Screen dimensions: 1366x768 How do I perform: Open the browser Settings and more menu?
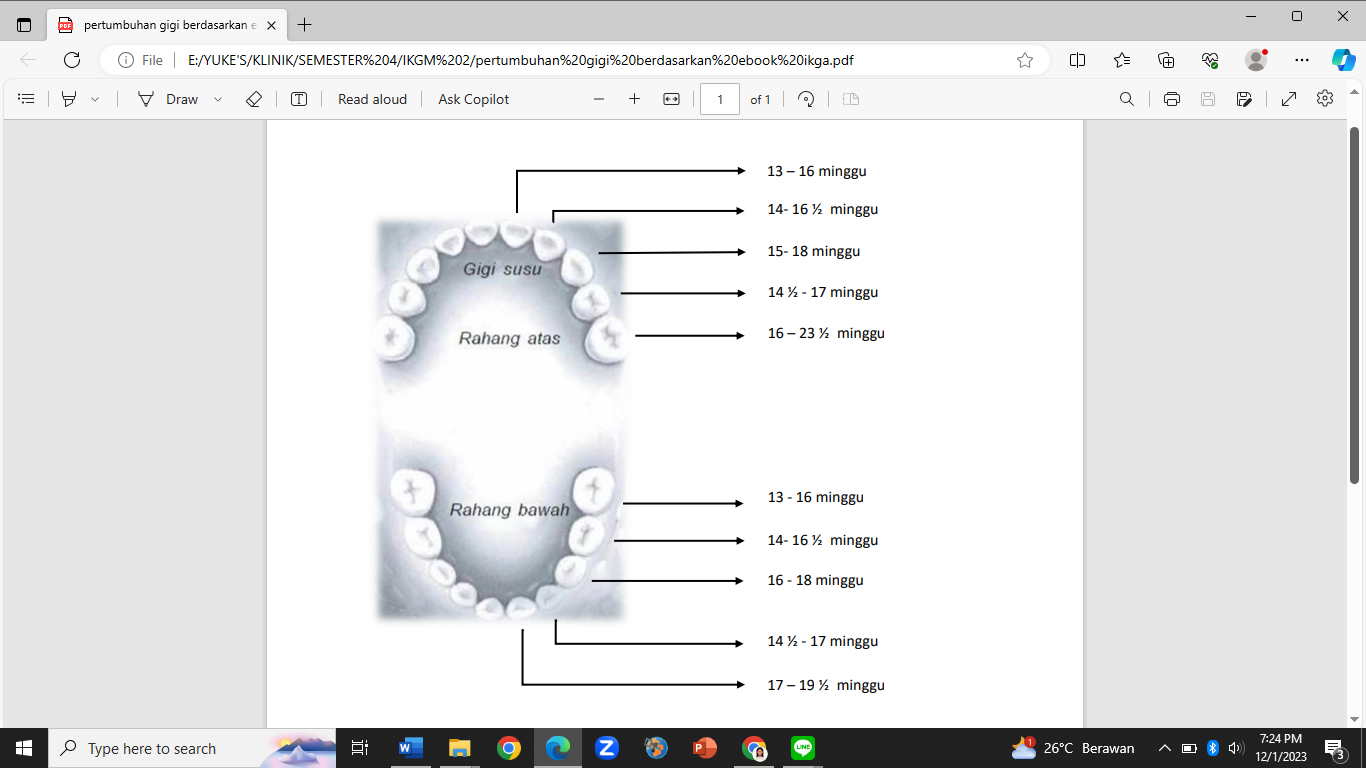click(x=1301, y=60)
